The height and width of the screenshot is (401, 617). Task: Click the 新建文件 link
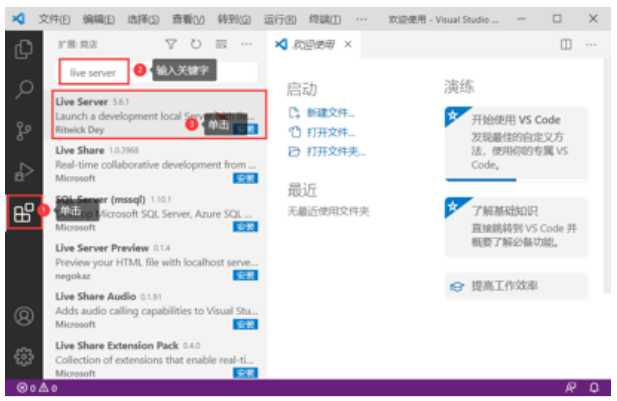click(321, 113)
